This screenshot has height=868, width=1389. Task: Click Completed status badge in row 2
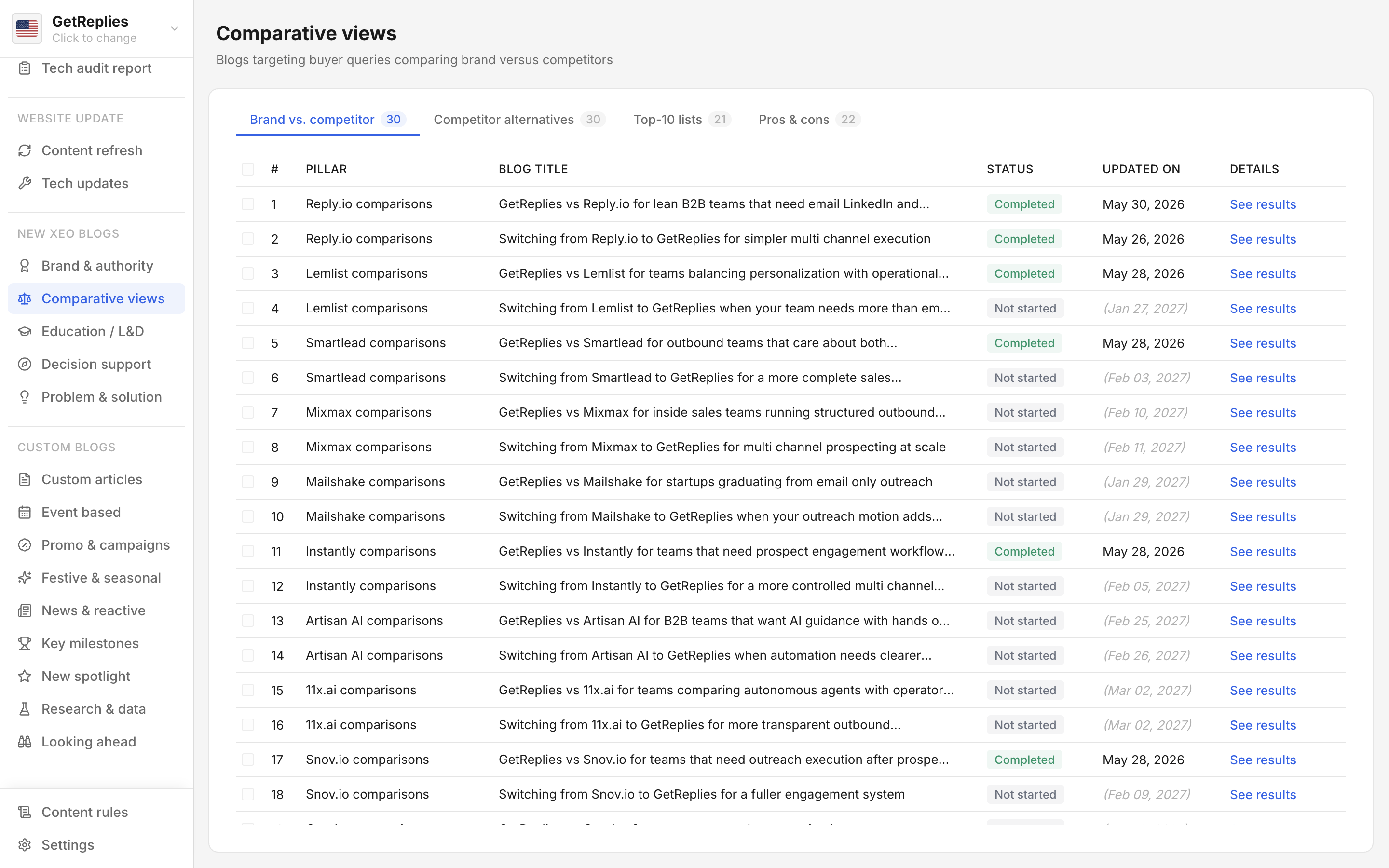coord(1024,239)
